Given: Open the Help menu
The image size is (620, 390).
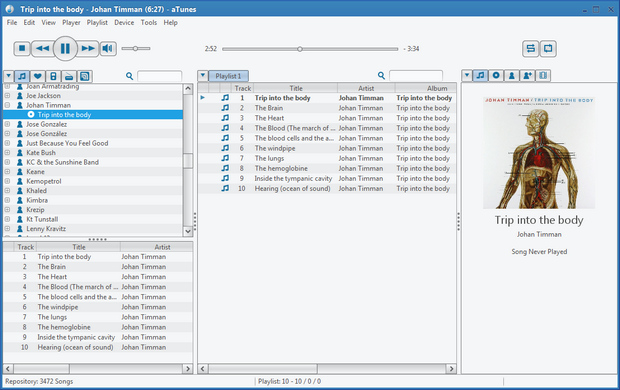Looking at the screenshot, I should [x=170, y=23].
